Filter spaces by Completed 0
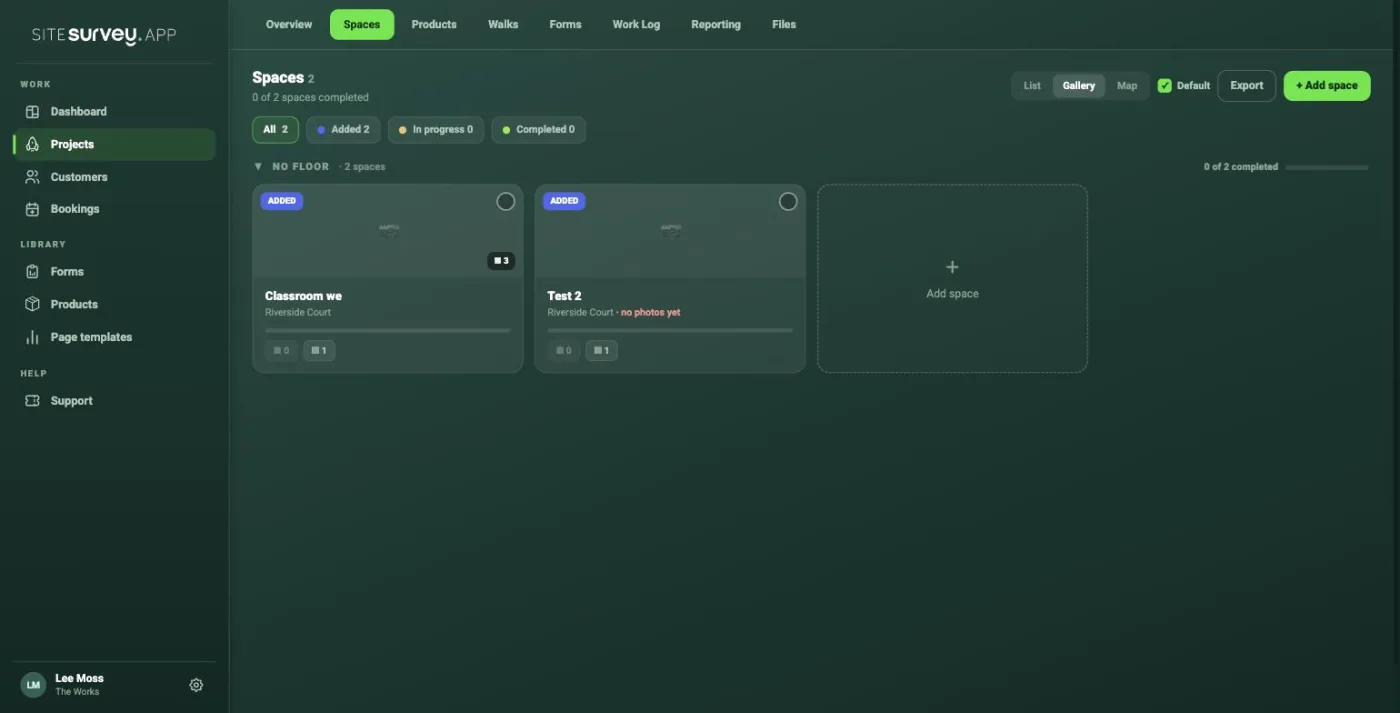Screen dimensions: 1400x713 tap(538, 130)
